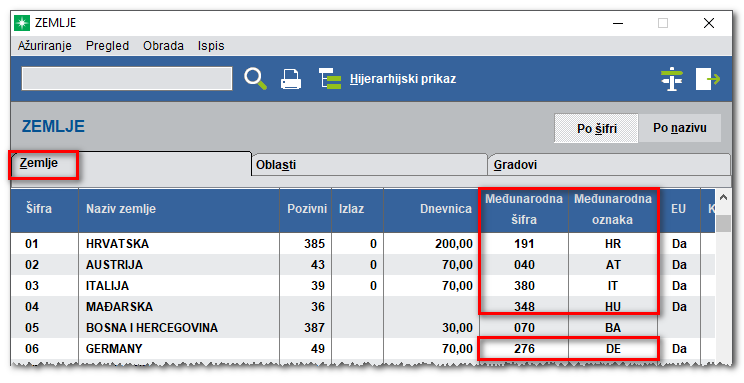
Task: Click the Pozivni value 43
Action: click(x=318, y=265)
